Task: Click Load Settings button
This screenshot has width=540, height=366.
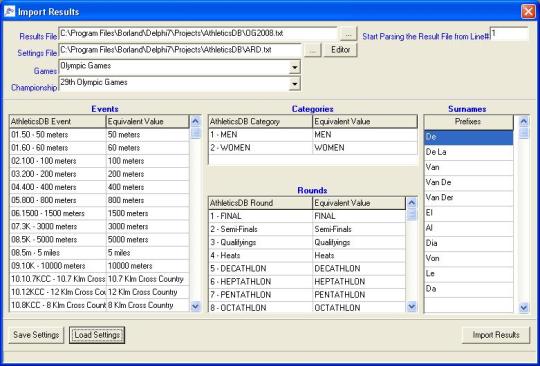Action: [97, 335]
